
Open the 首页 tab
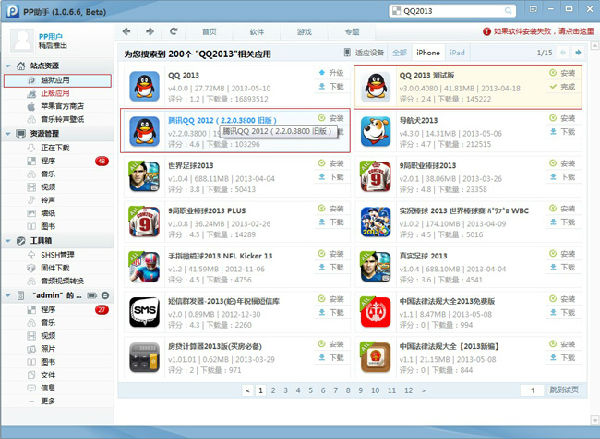pyautogui.click(x=209, y=32)
